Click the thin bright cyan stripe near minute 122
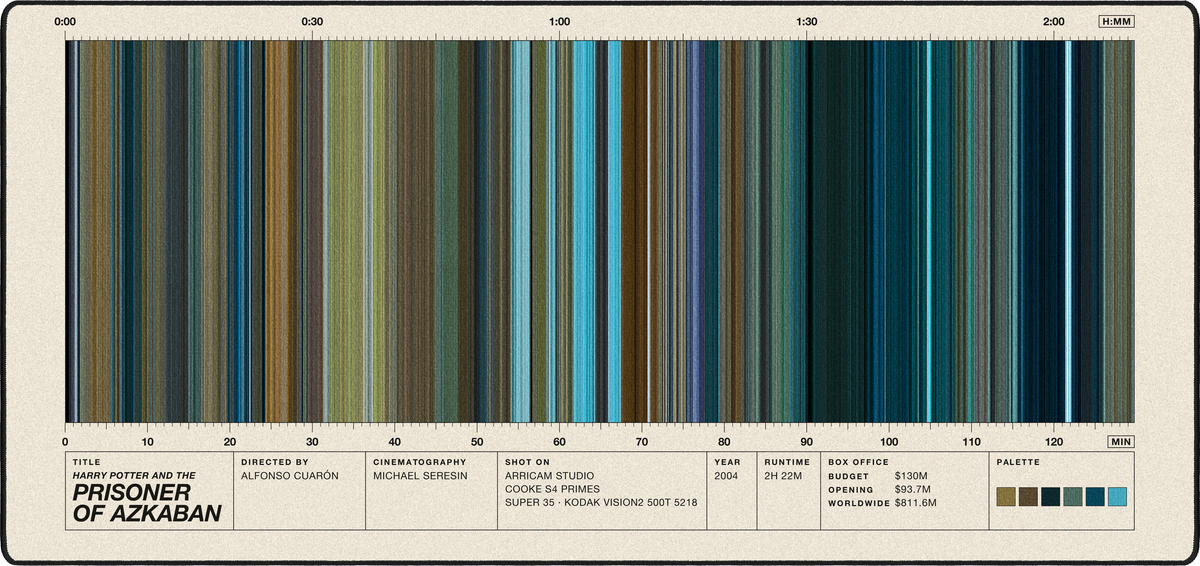 click(1069, 231)
